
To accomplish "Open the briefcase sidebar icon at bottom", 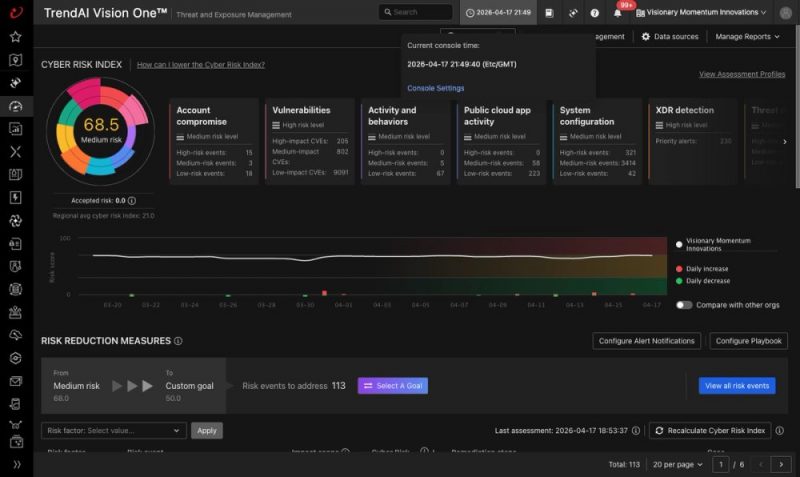I will coord(16,442).
